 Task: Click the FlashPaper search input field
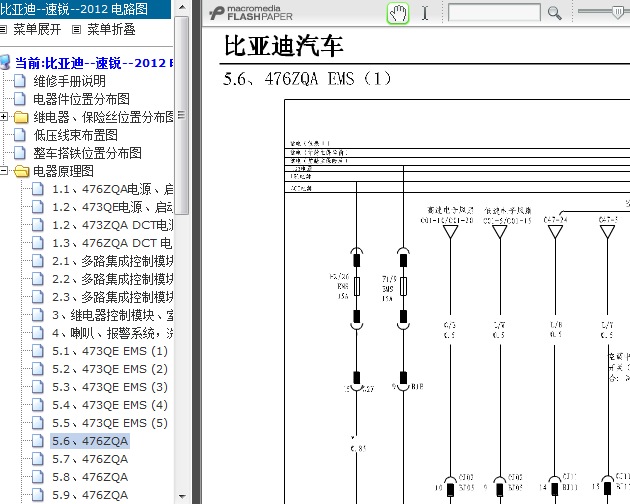click(x=494, y=12)
